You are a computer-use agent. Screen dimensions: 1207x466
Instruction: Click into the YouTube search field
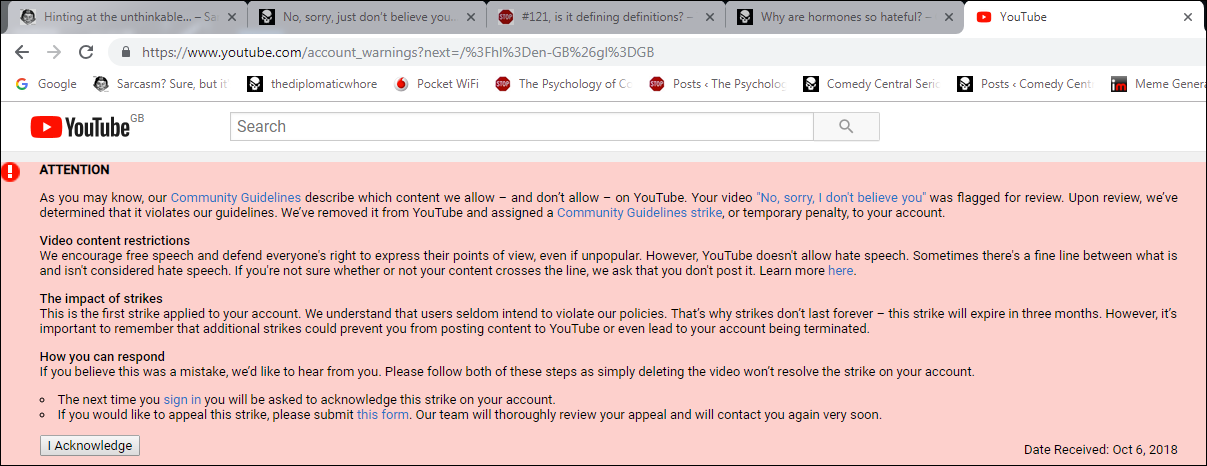click(x=520, y=126)
